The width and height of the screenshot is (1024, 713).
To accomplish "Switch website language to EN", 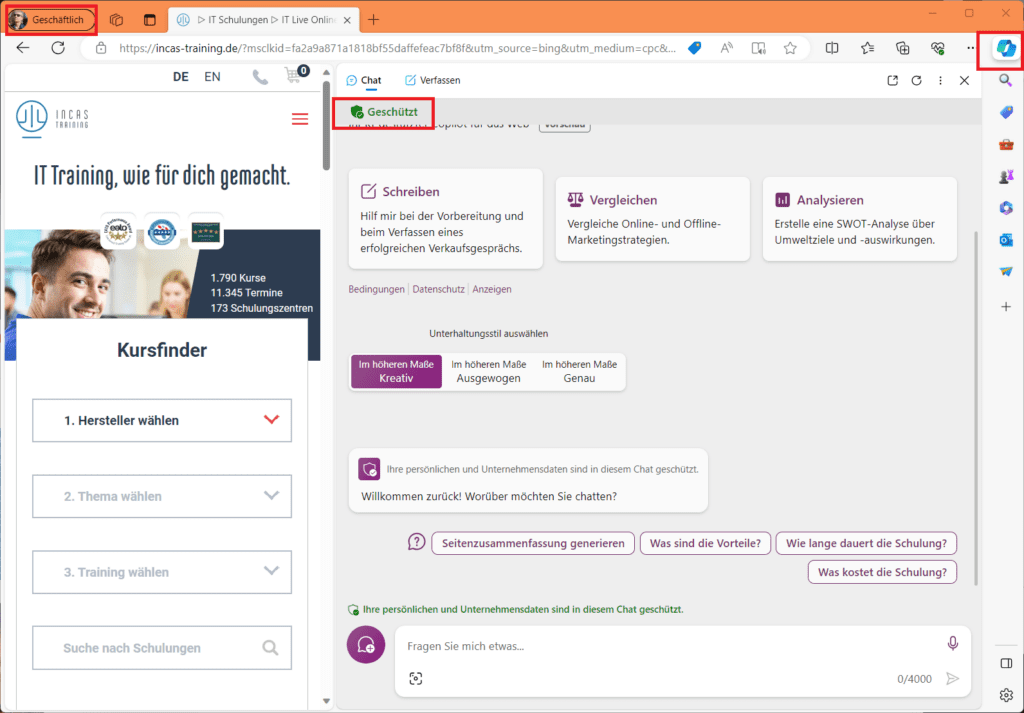I will click(212, 77).
